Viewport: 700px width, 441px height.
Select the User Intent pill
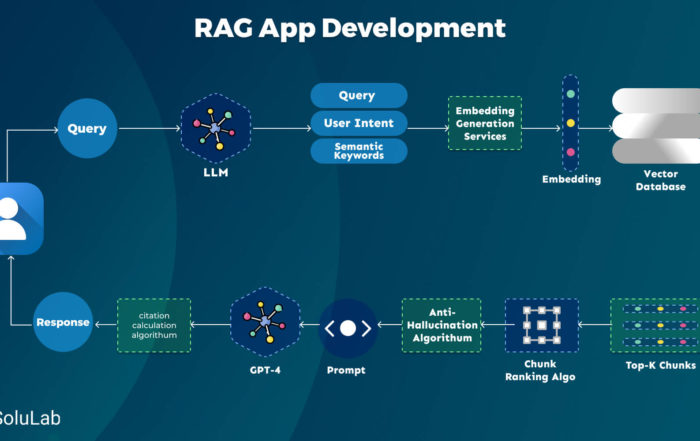pyautogui.click(x=359, y=123)
